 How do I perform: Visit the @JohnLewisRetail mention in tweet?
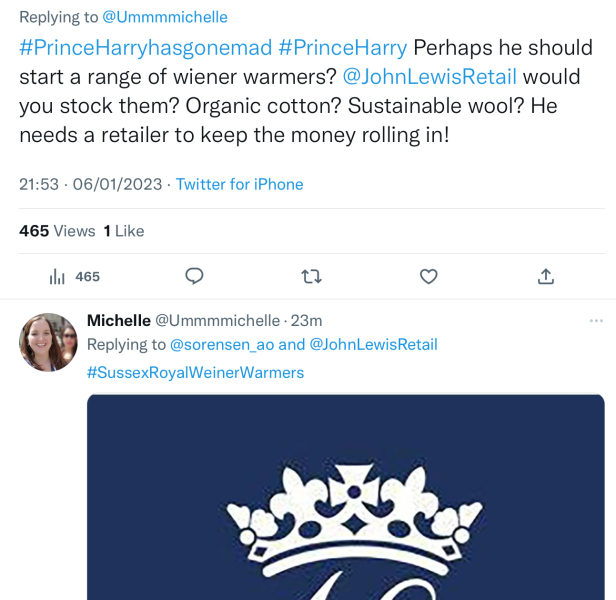pos(430,77)
